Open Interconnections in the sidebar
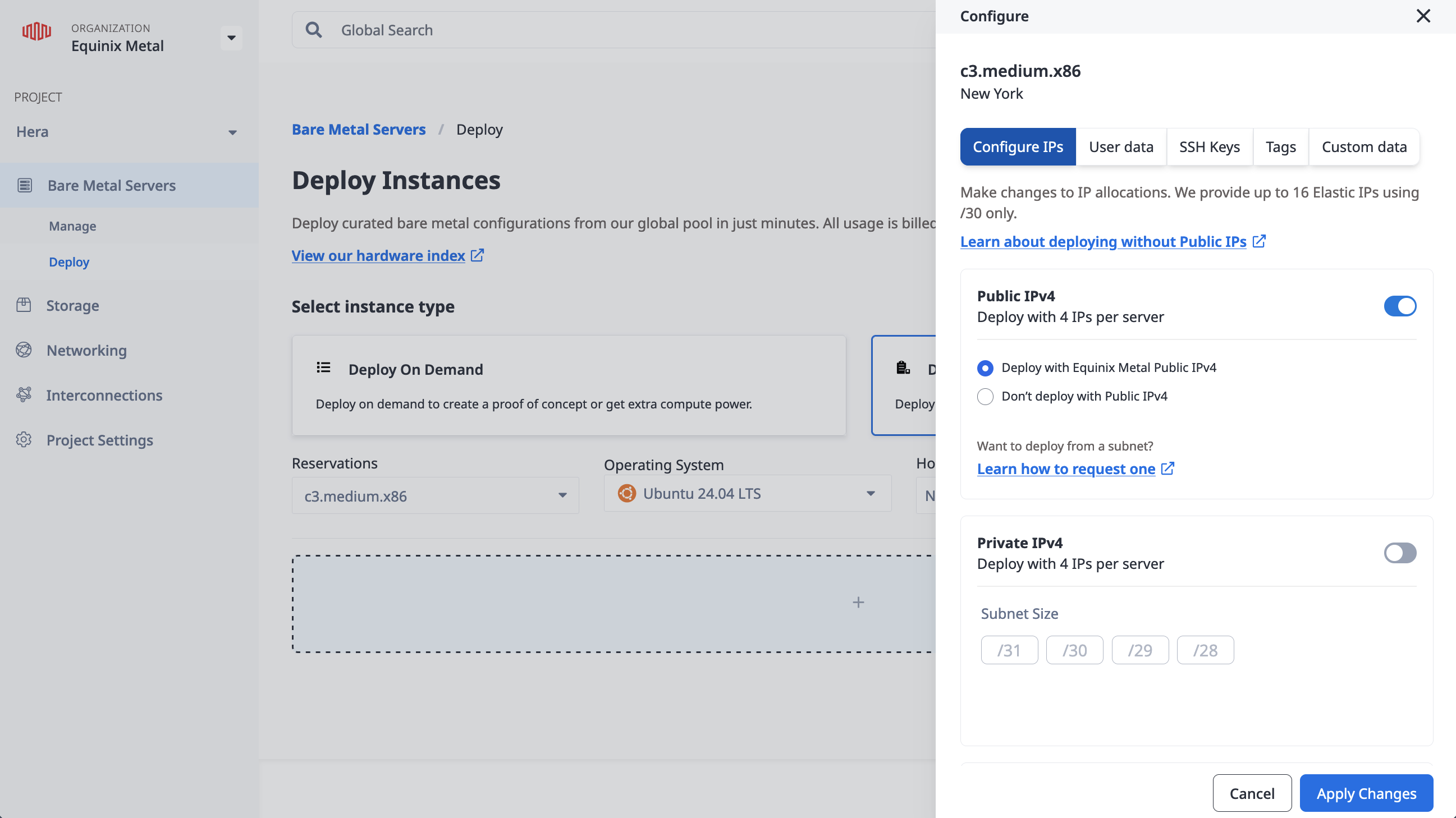This screenshot has height=818, width=1456. coord(104,395)
